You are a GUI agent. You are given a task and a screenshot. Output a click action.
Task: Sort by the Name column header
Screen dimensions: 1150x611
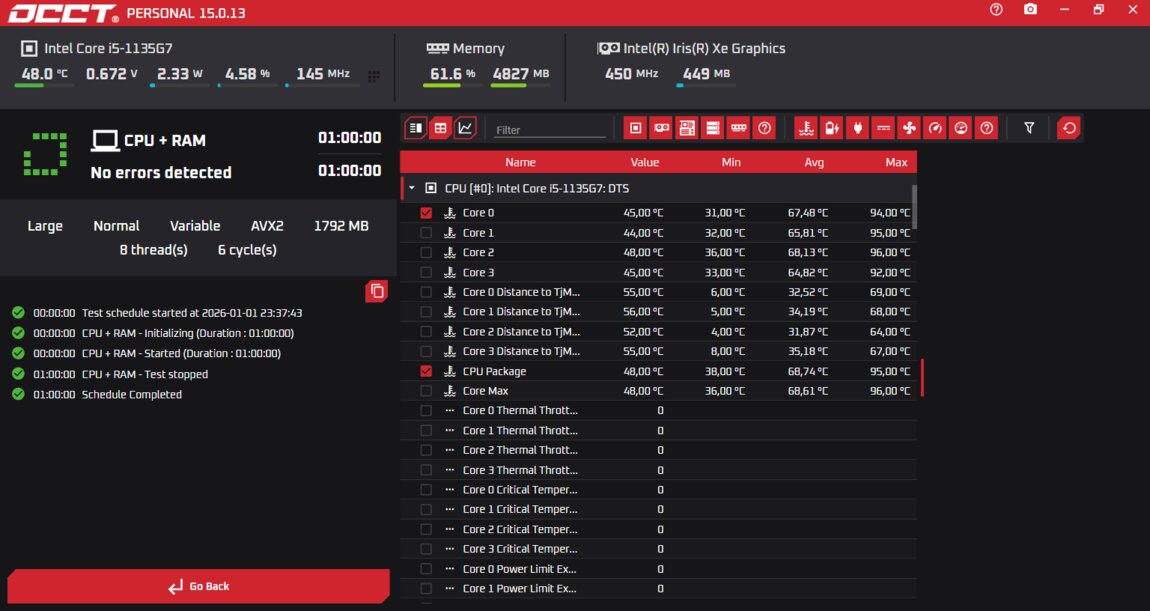click(x=520, y=162)
